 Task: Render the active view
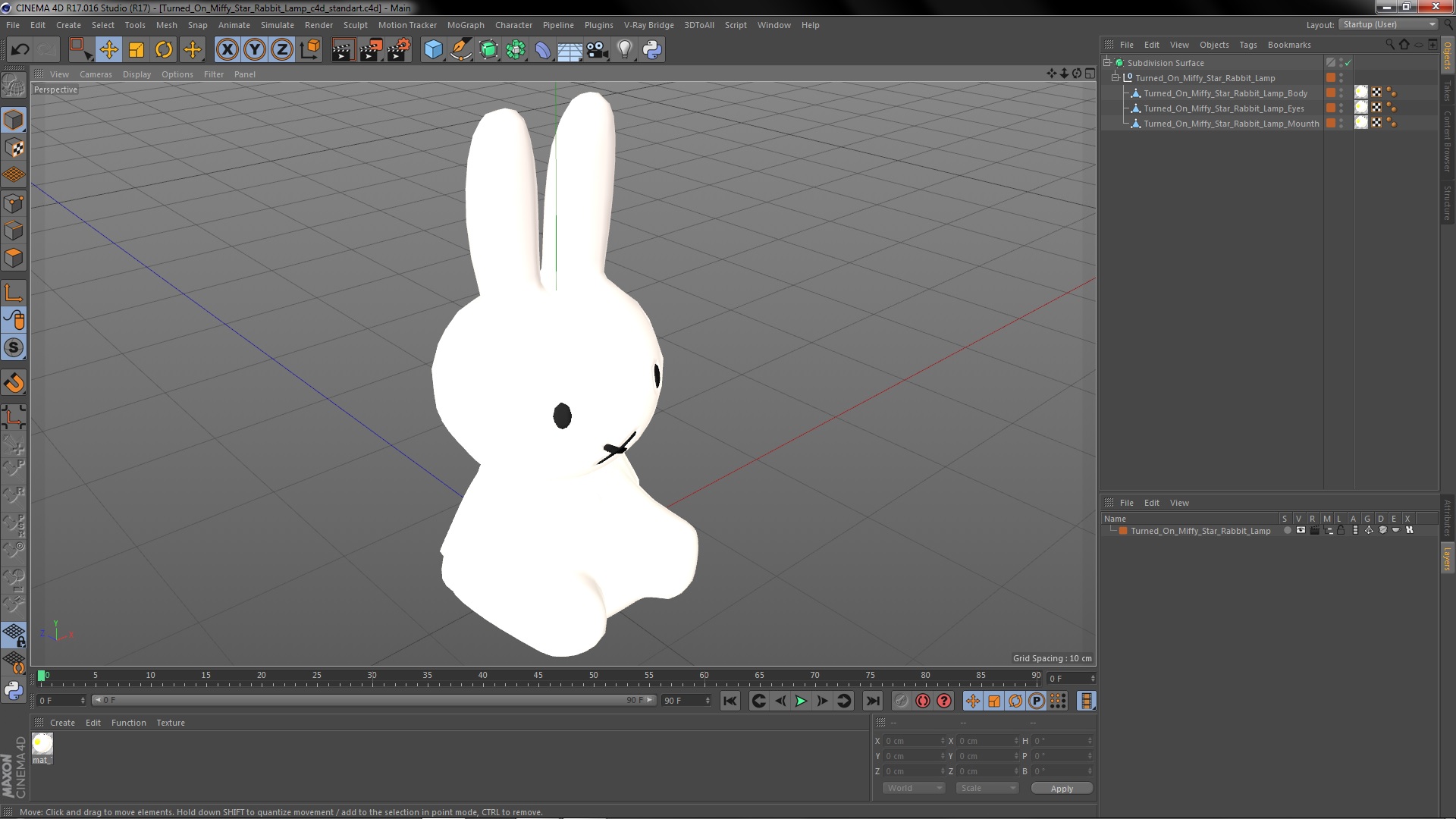343,50
